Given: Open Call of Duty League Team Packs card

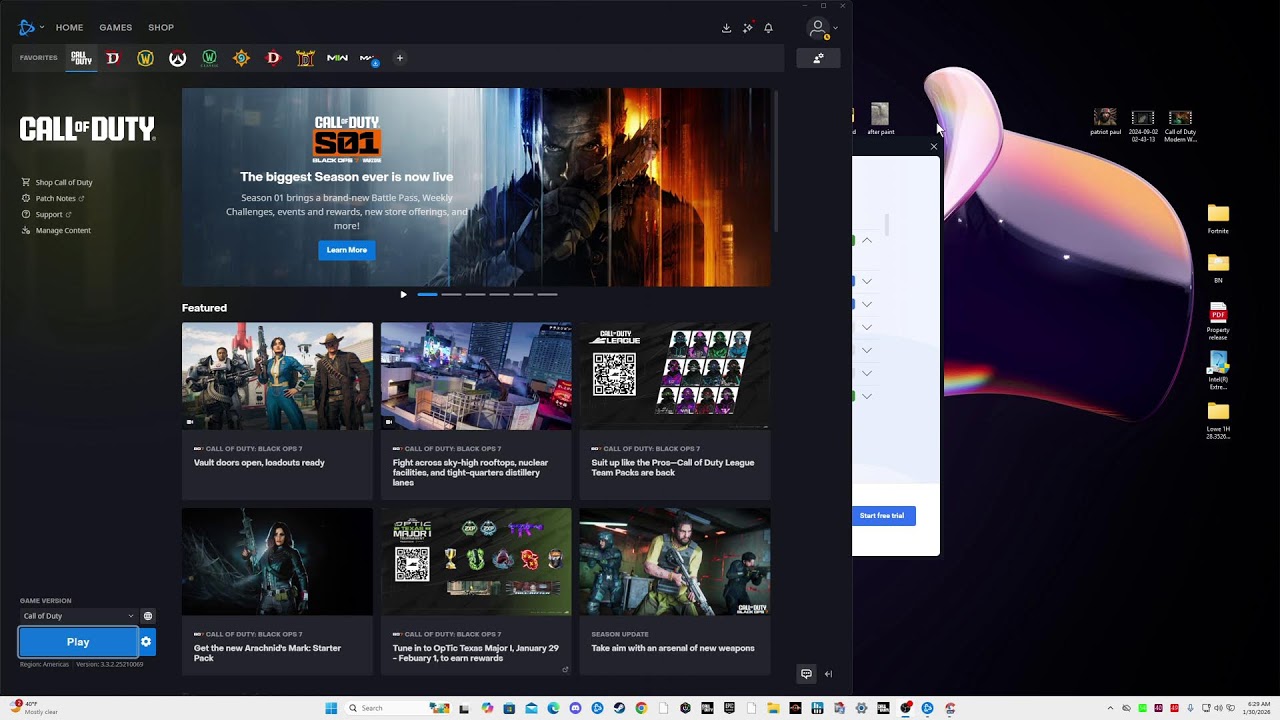Looking at the screenshot, I should 675,410.
